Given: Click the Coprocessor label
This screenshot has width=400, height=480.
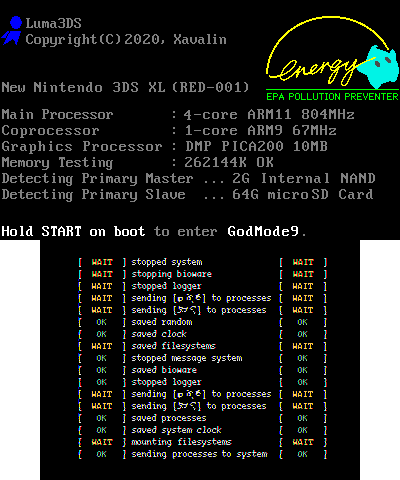Looking at the screenshot, I should pyautogui.click(x=50, y=130).
